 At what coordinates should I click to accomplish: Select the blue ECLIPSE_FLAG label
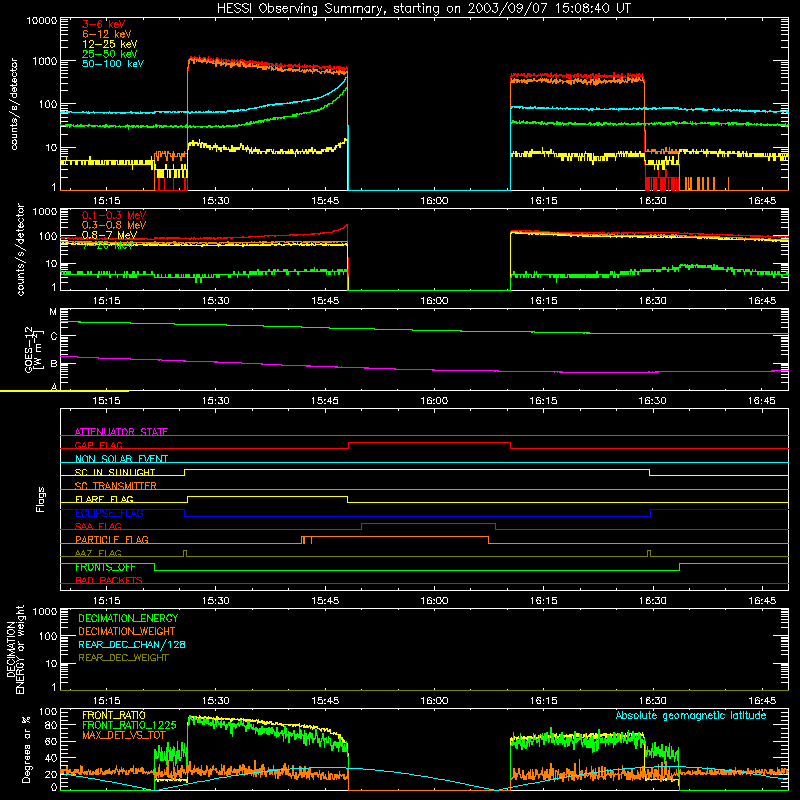109,513
